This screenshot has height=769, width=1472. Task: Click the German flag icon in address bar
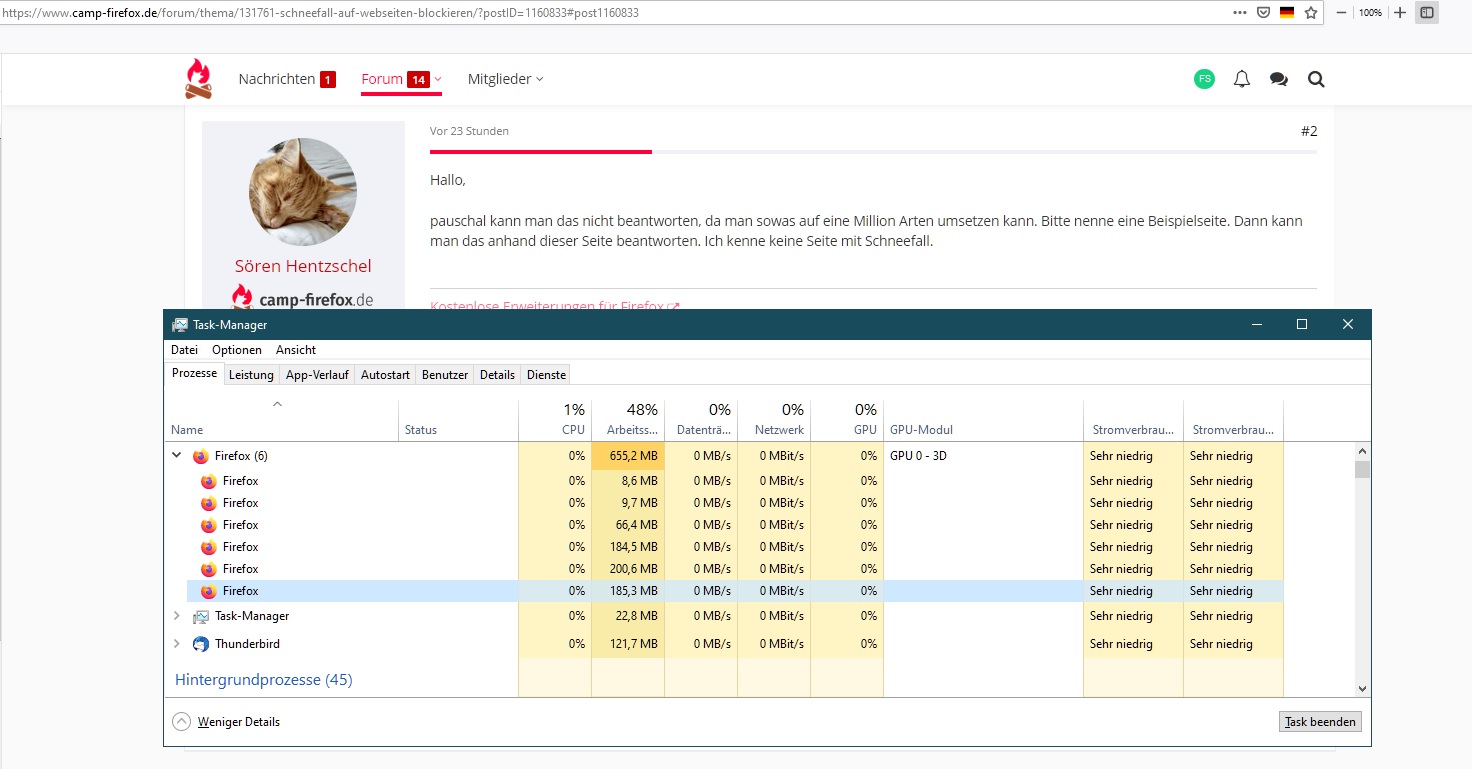(x=1287, y=13)
